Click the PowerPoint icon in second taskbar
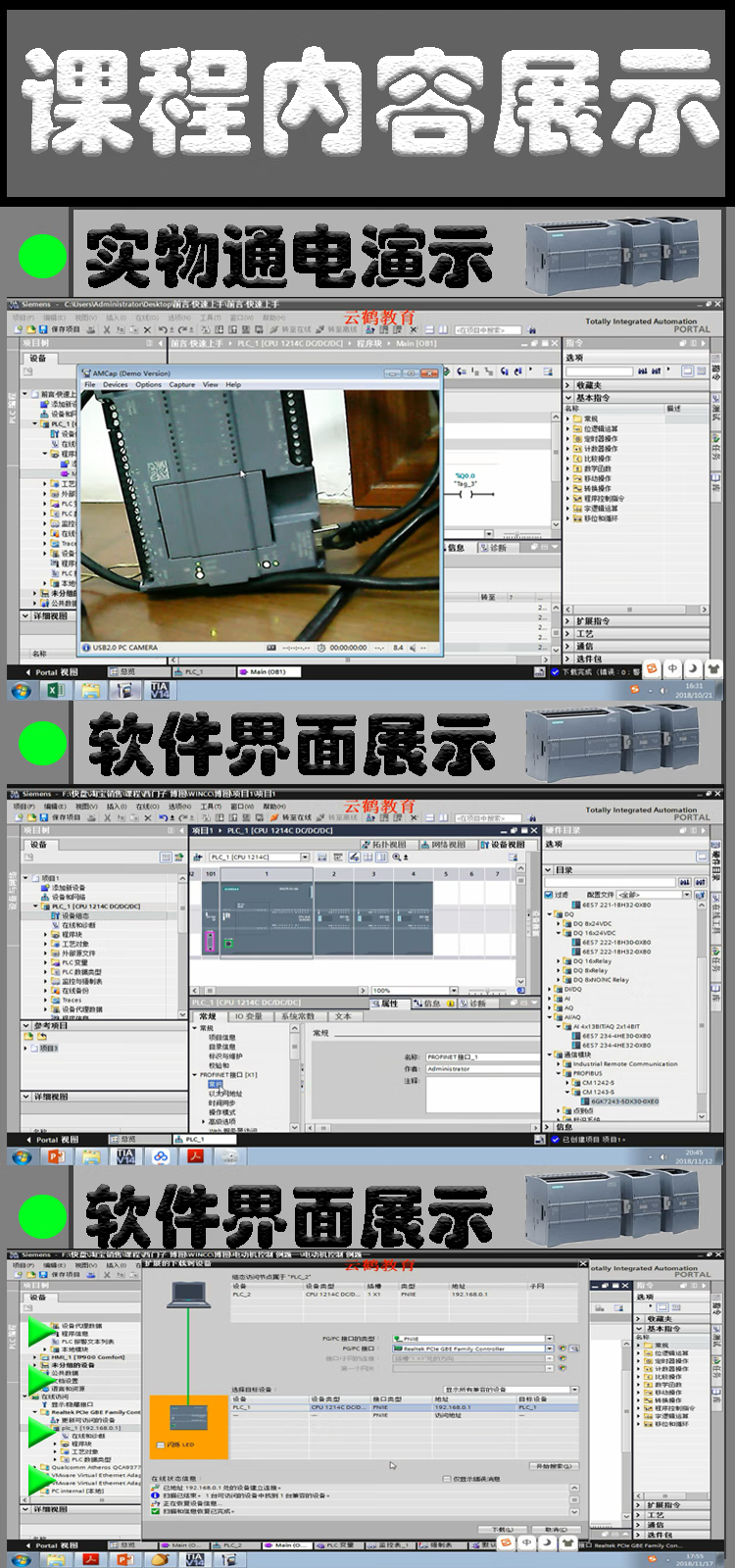This screenshot has width=735, height=1568. click(56, 1157)
